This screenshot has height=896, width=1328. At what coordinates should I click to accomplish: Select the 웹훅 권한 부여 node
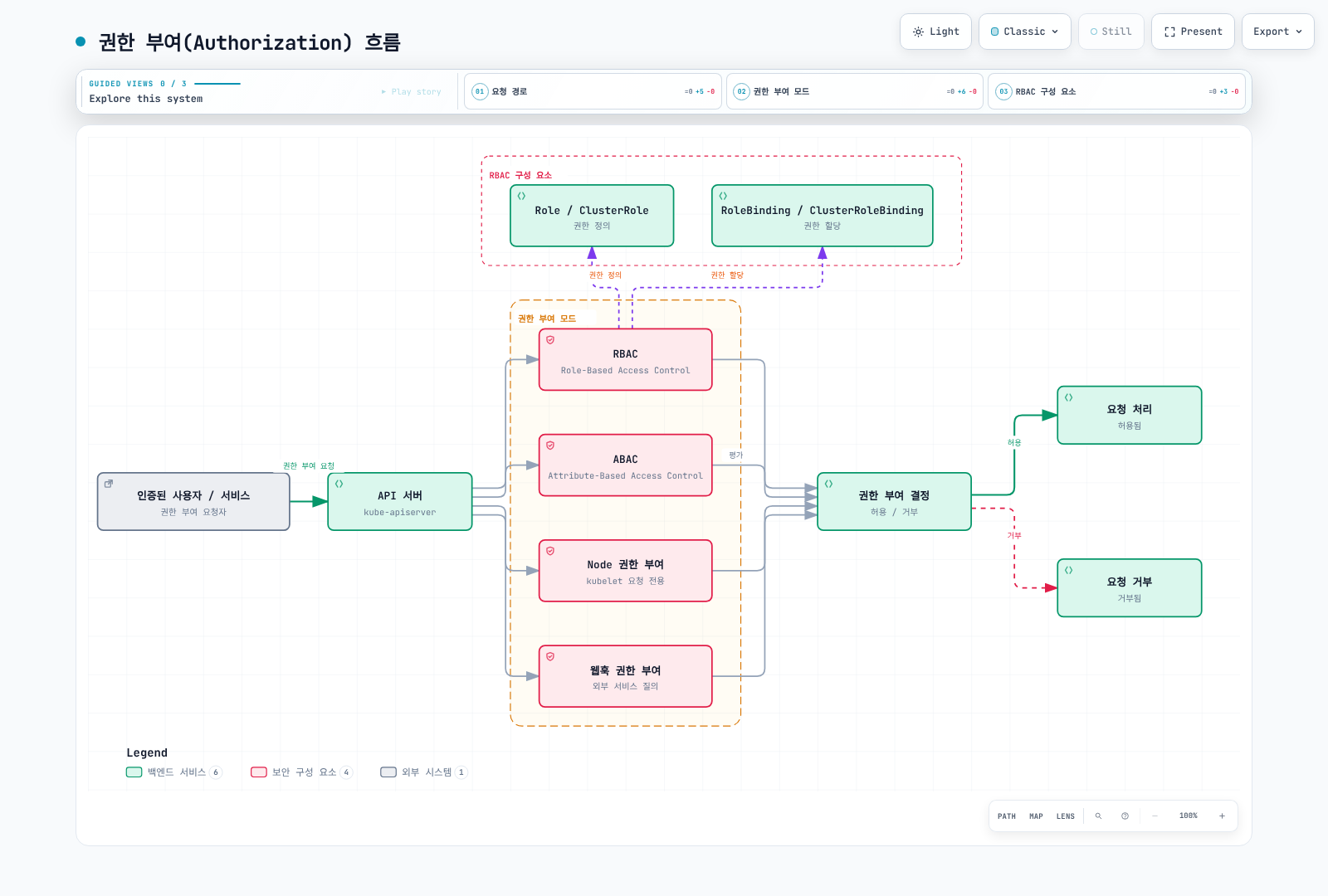pos(626,676)
